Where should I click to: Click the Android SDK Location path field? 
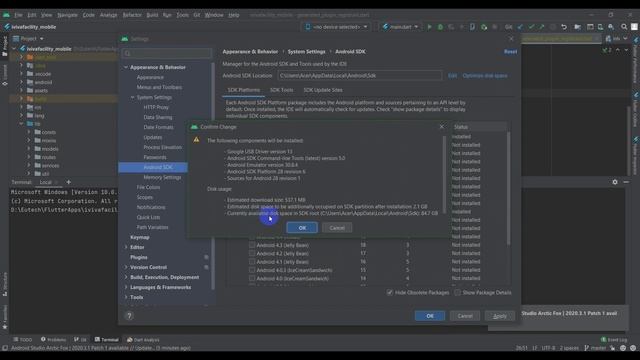pyautogui.click(x=360, y=76)
